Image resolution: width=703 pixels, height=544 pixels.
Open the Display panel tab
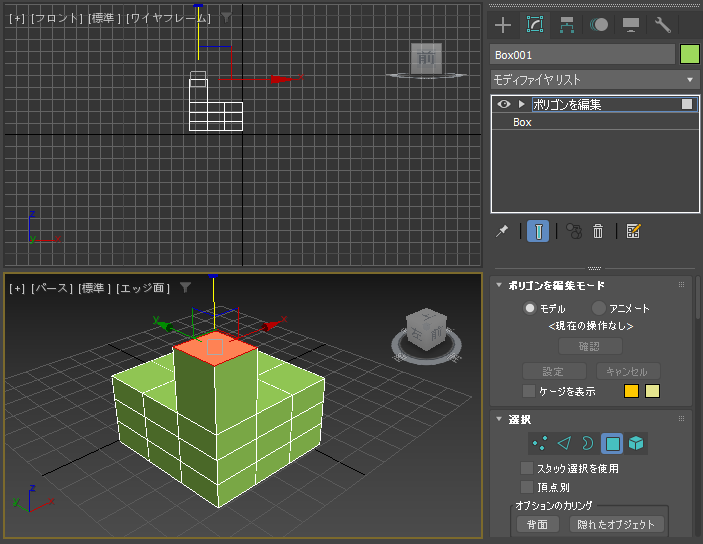(631, 25)
